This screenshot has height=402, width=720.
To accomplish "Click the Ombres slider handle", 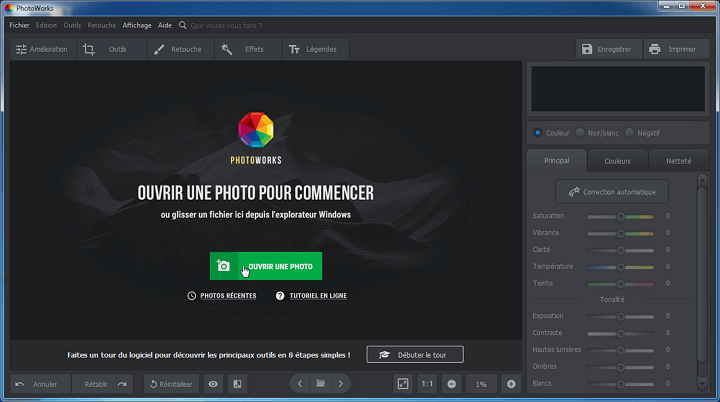I will (620, 367).
